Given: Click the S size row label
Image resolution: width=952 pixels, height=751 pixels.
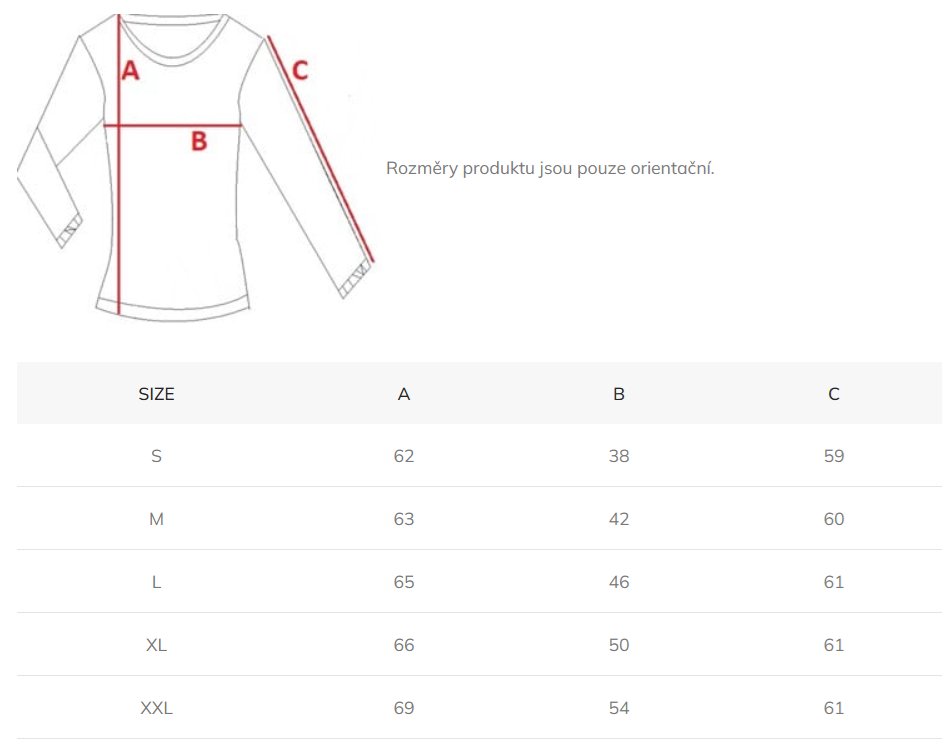Looking at the screenshot, I should pos(157,456).
